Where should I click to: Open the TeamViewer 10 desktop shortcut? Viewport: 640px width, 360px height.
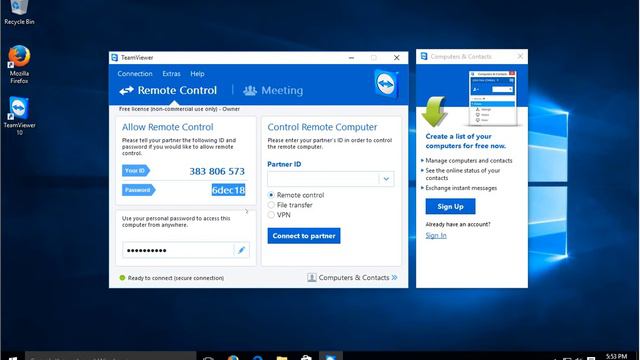19,116
